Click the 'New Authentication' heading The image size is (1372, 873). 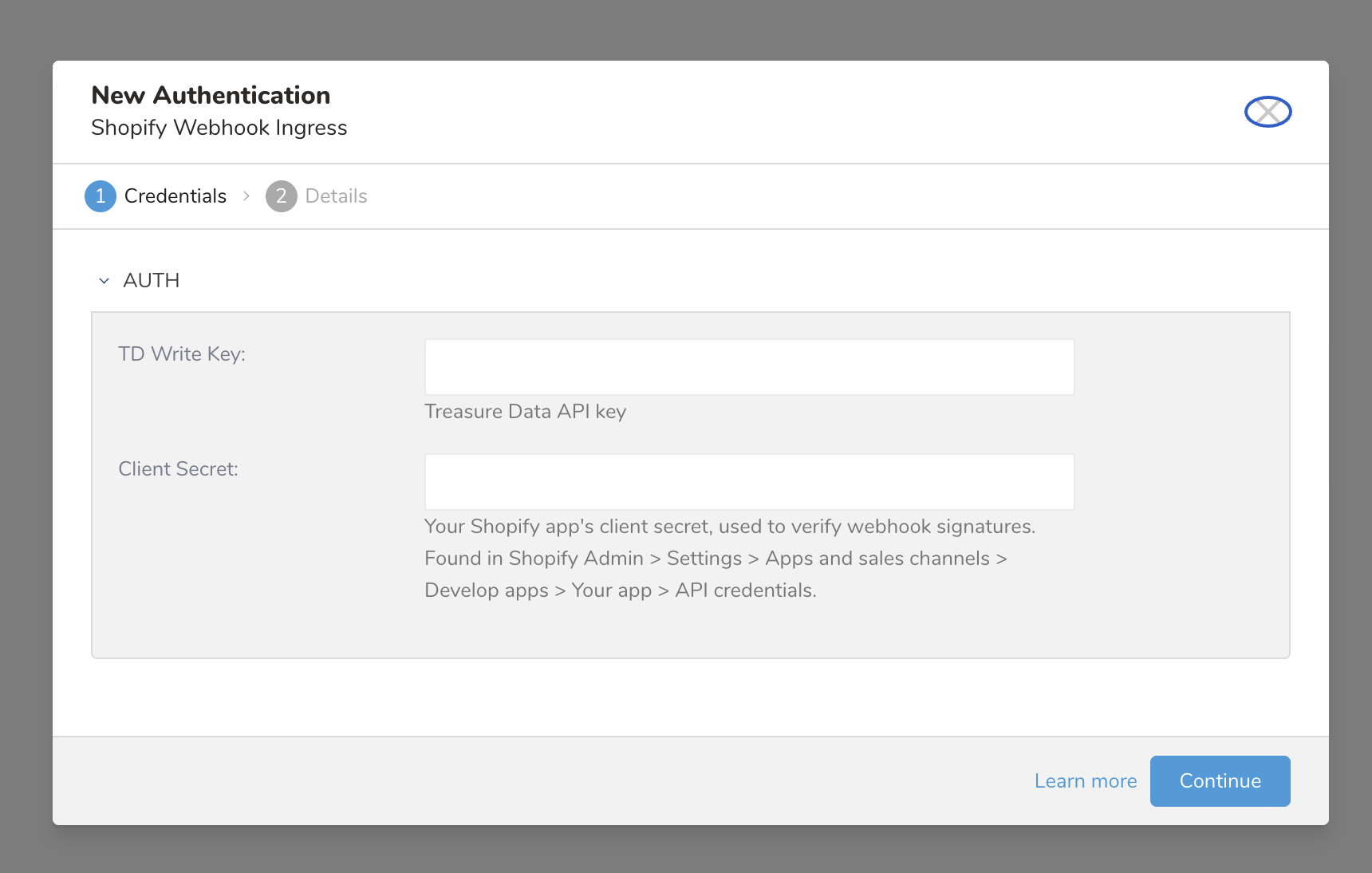(x=211, y=95)
